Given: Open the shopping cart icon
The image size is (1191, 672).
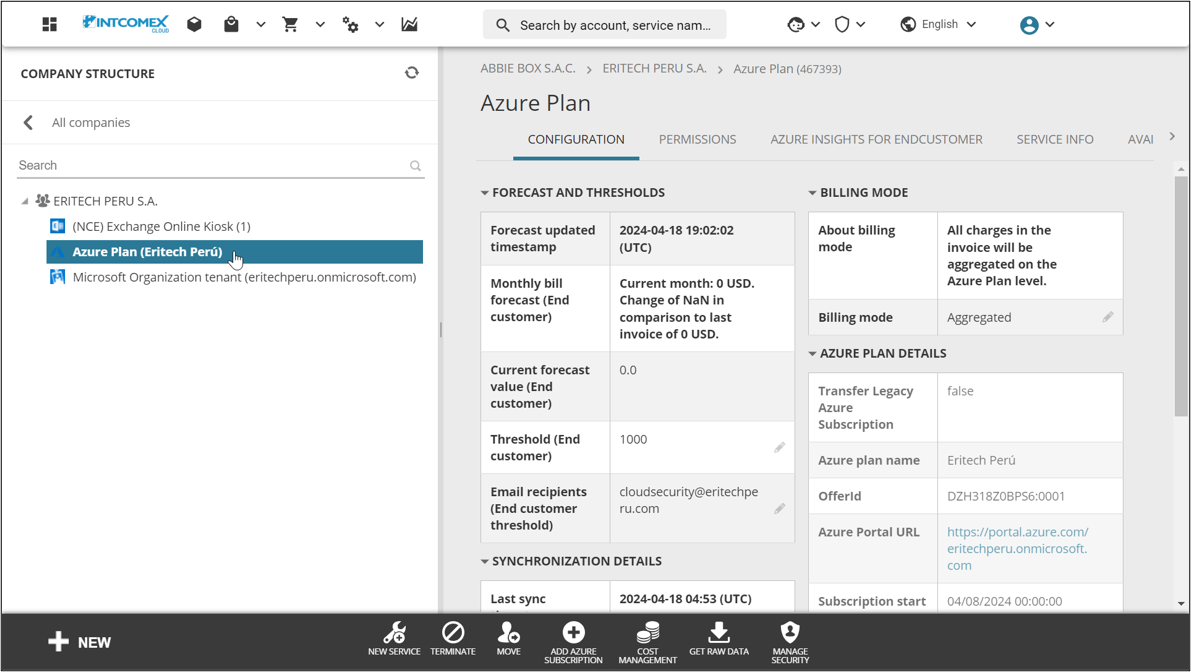Looking at the screenshot, I should tap(291, 23).
